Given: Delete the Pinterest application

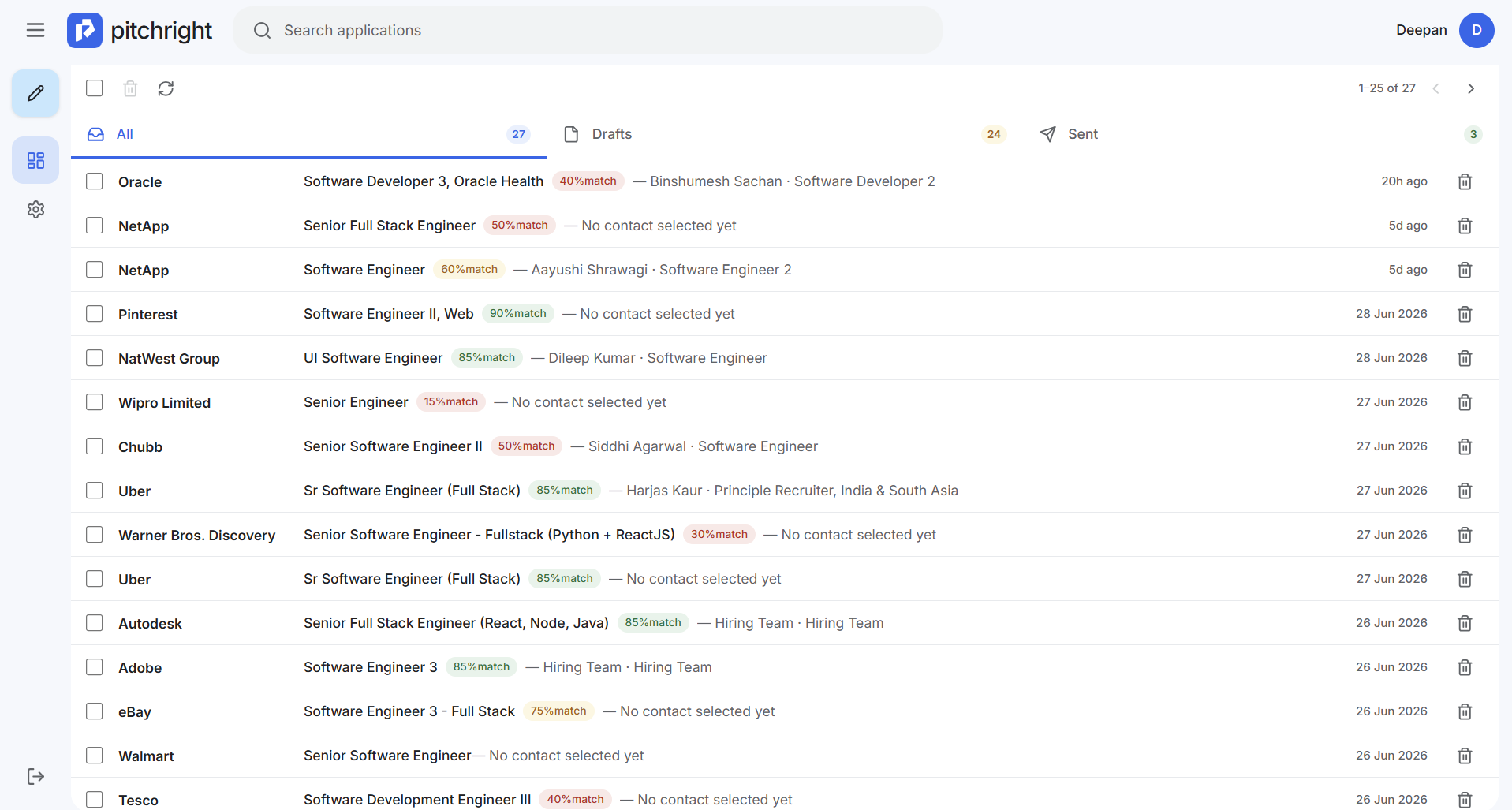Looking at the screenshot, I should (x=1465, y=314).
